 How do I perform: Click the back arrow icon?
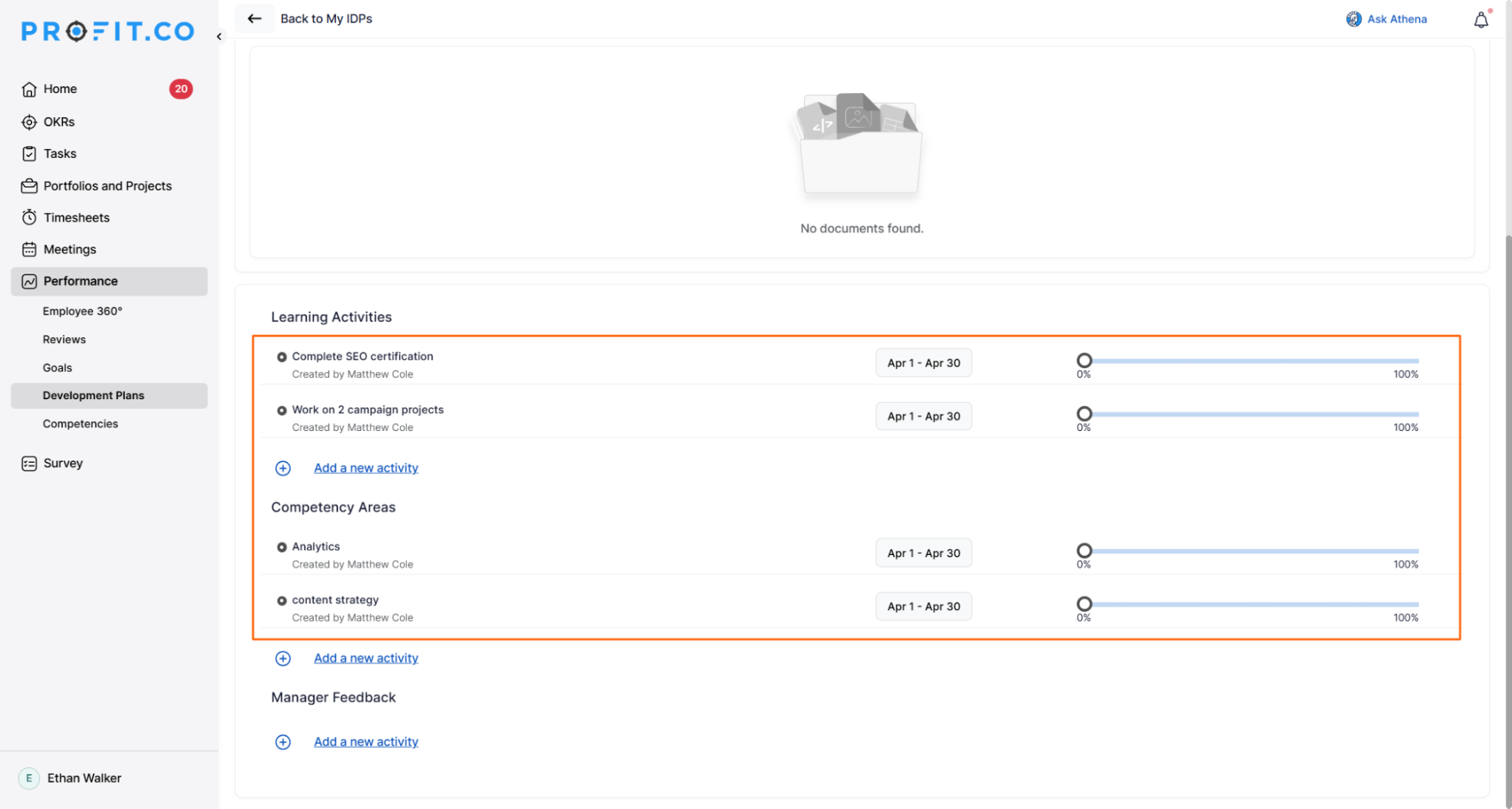coord(254,19)
